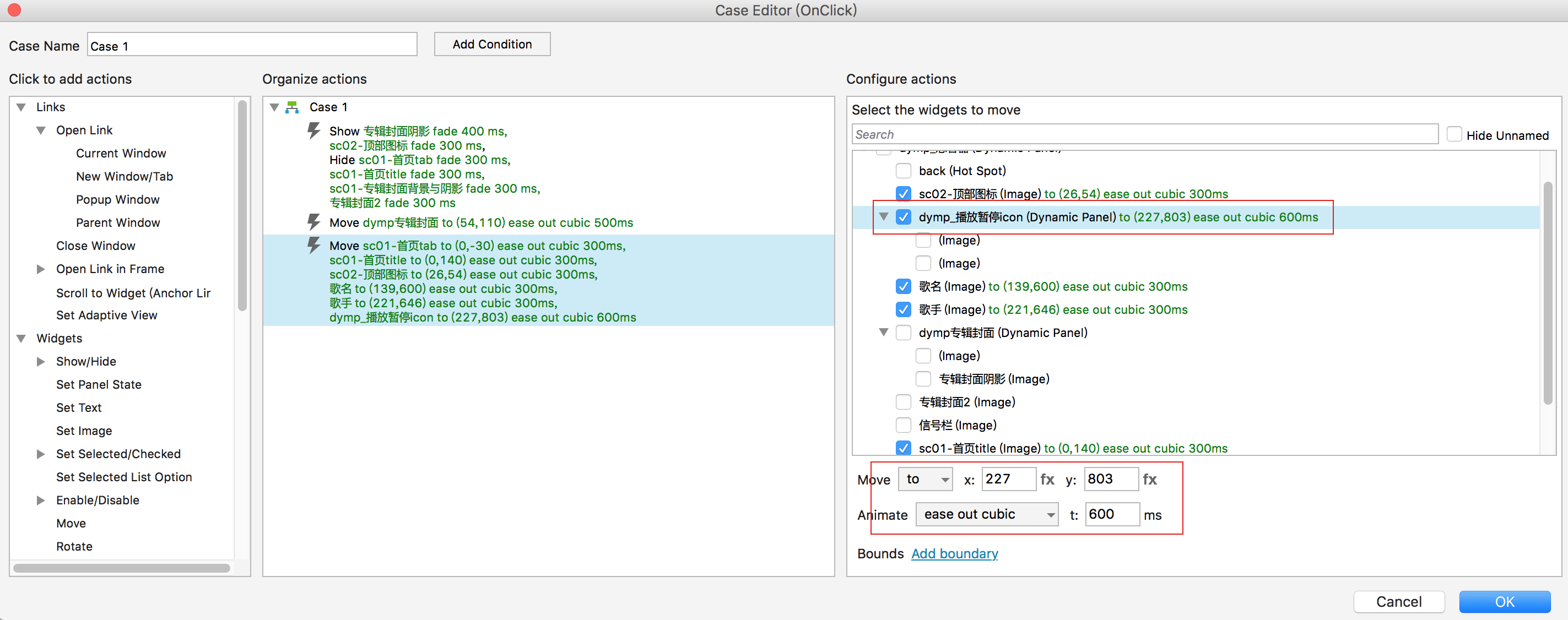The image size is (1568, 620).
Task: Expand Set Selected/Checked actions
Action: click(x=41, y=454)
